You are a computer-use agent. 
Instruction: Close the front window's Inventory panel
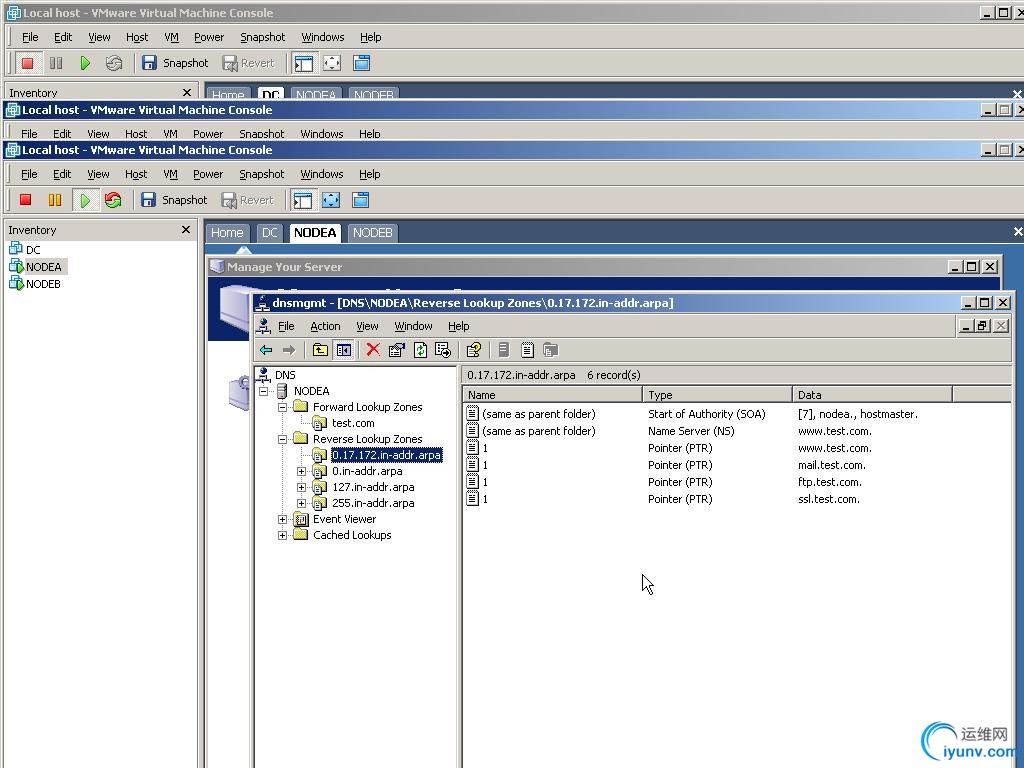[186, 230]
